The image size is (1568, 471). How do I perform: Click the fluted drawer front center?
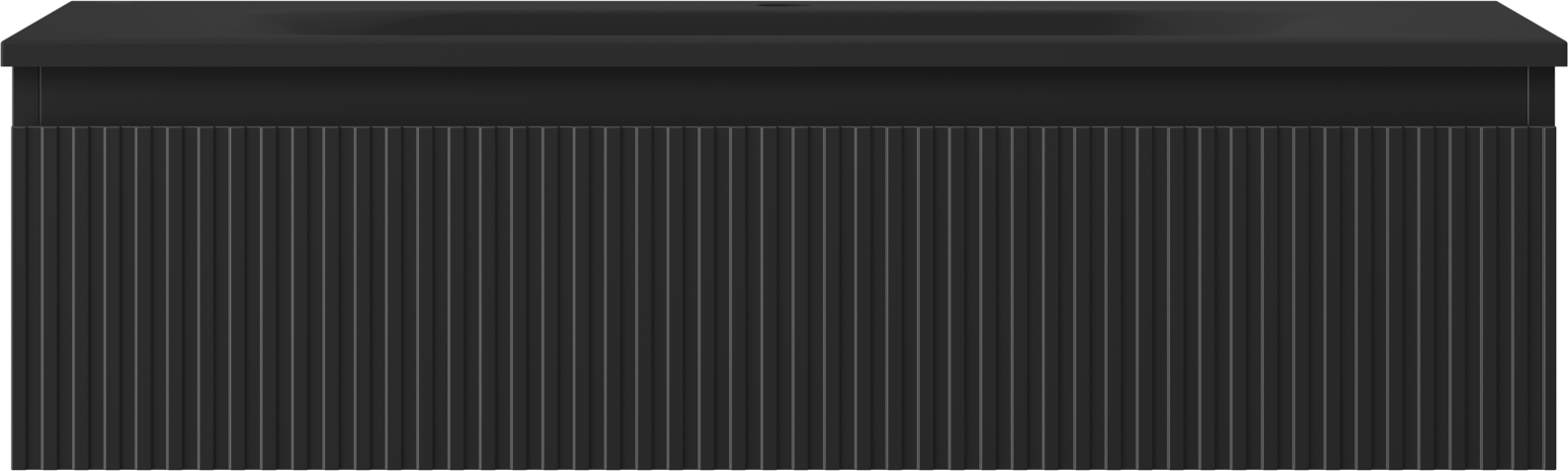(784, 297)
